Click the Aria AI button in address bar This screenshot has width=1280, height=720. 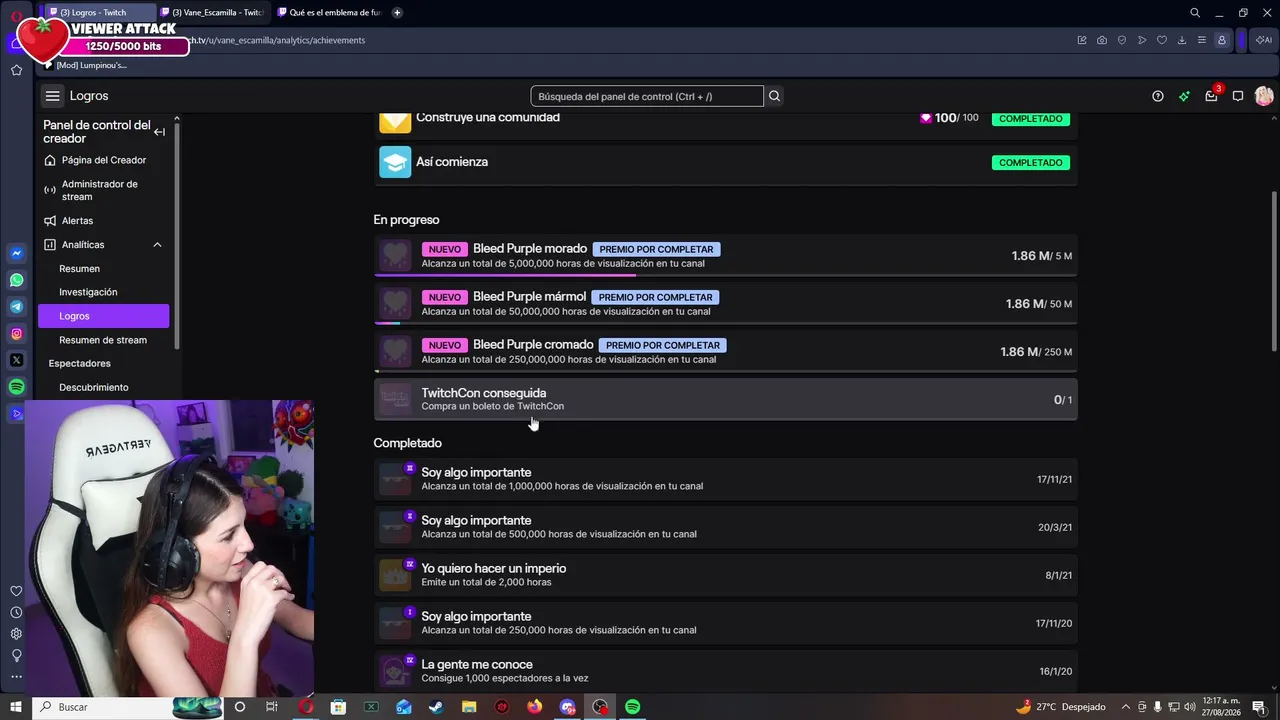[x=1263, y=40]
